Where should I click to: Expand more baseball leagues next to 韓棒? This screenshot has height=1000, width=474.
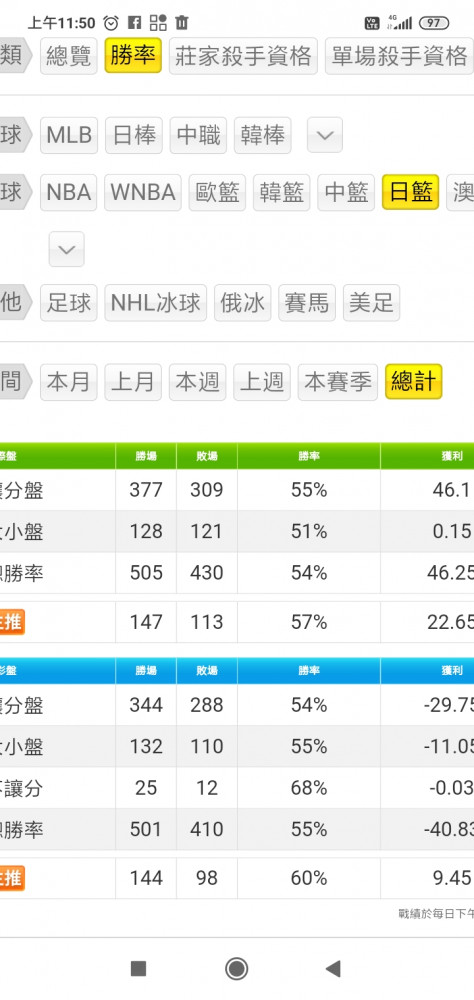coord(325,135)
